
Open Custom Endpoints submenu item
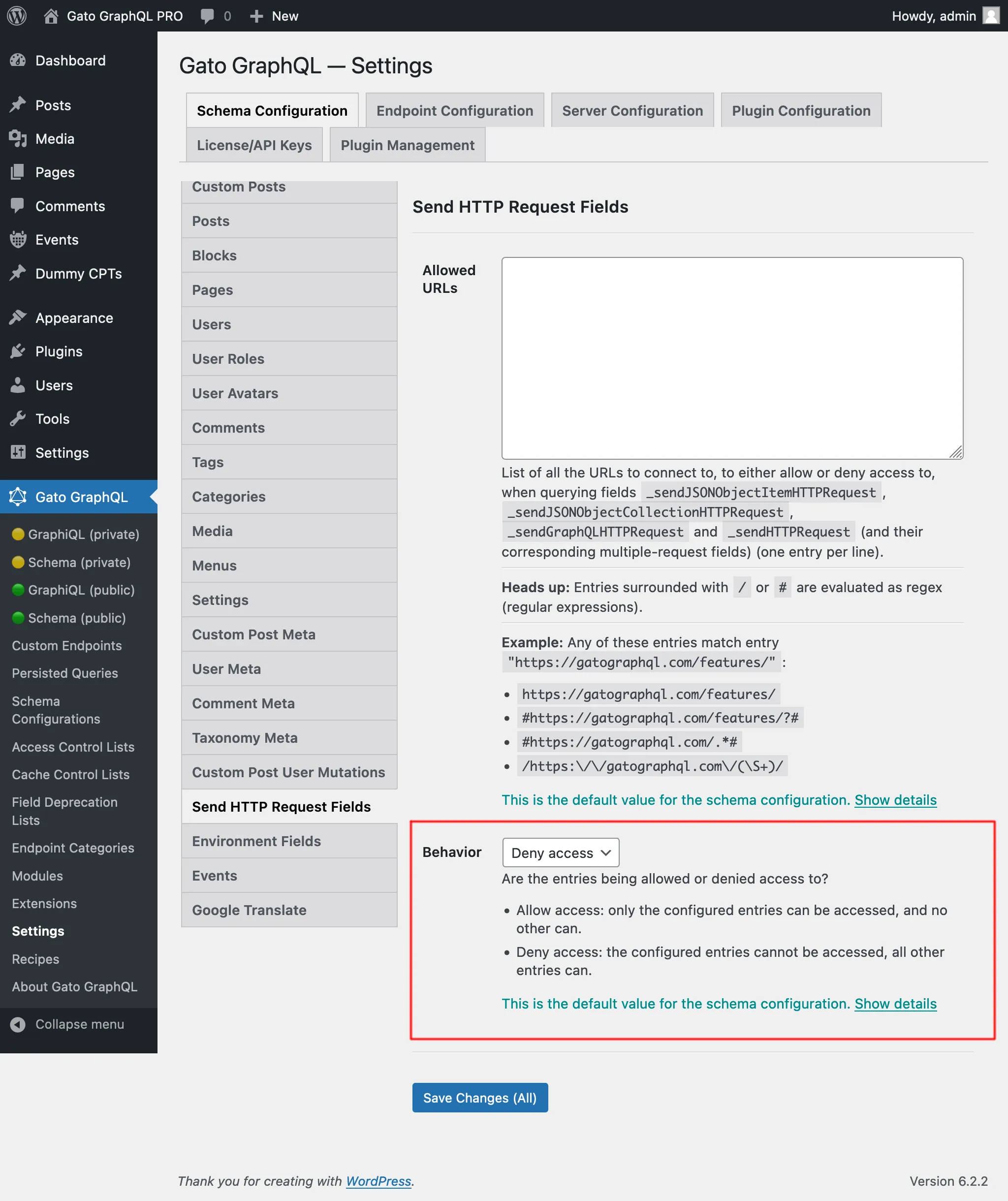(67, 645)
